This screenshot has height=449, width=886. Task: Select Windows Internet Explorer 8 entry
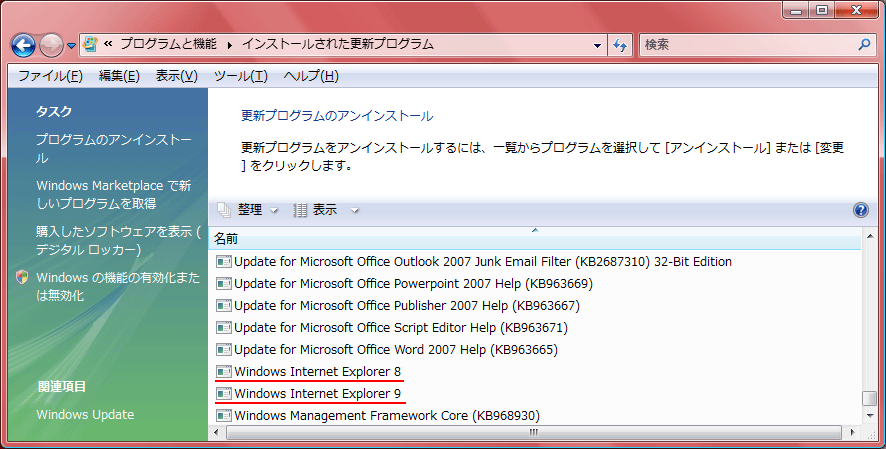tap(309, 372)
